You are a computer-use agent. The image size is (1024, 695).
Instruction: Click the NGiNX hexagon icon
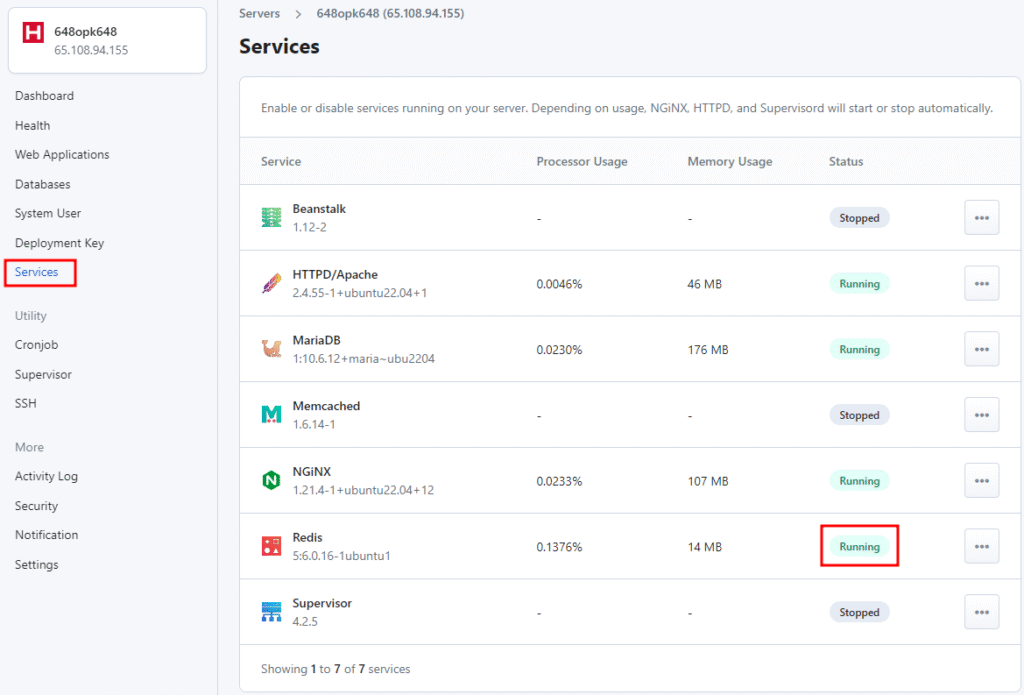[271, 480]
